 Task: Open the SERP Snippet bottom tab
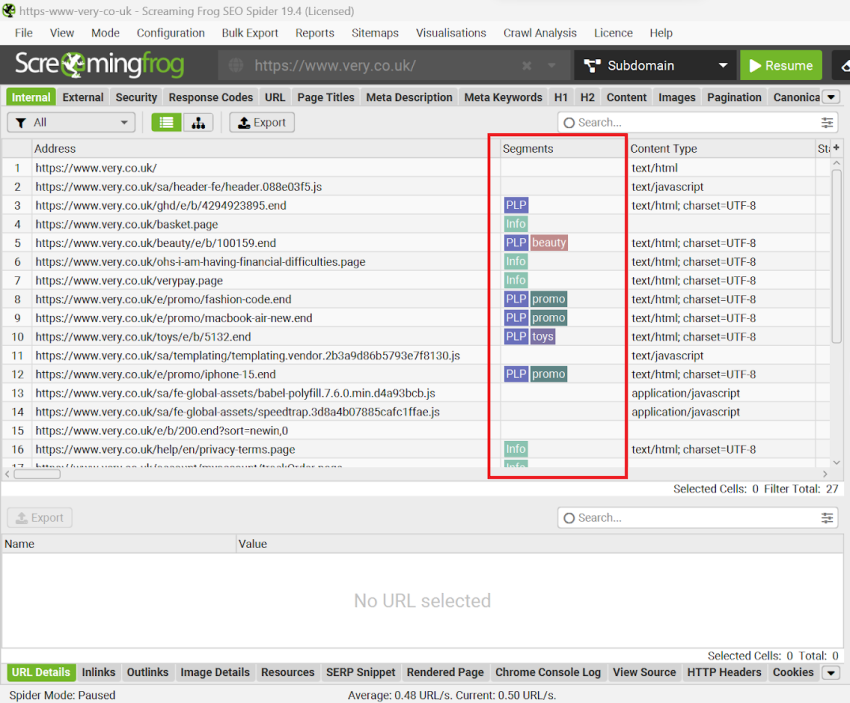point(361,673)
